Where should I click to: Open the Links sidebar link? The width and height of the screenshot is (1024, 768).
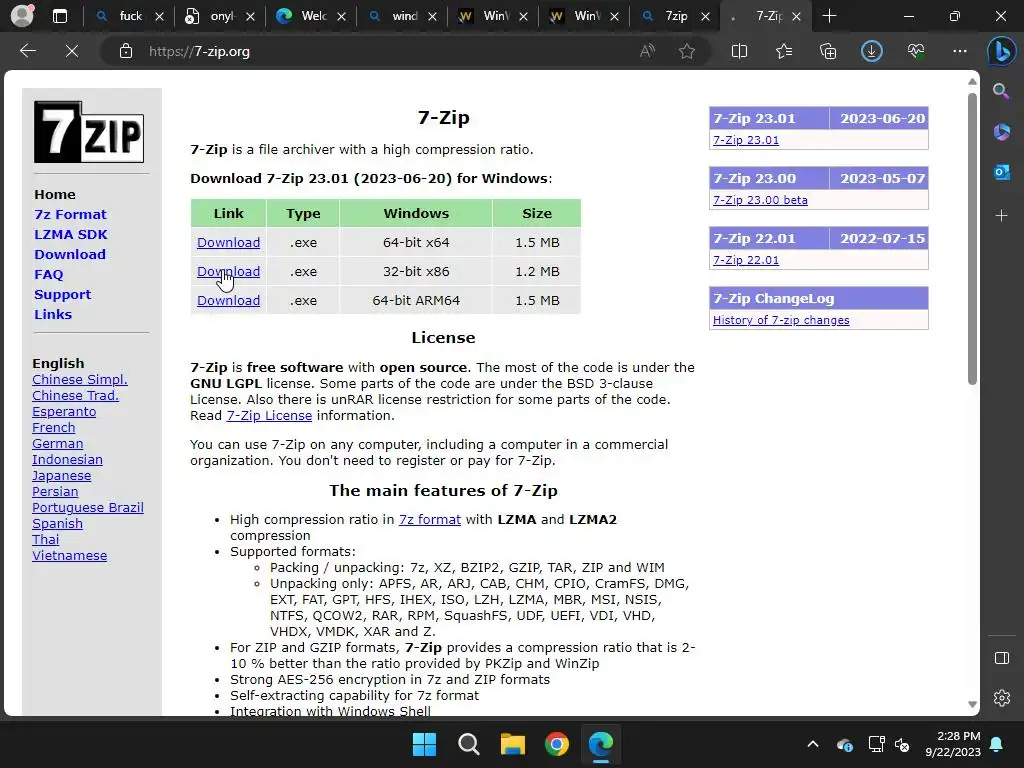click(x=53, y=314)
